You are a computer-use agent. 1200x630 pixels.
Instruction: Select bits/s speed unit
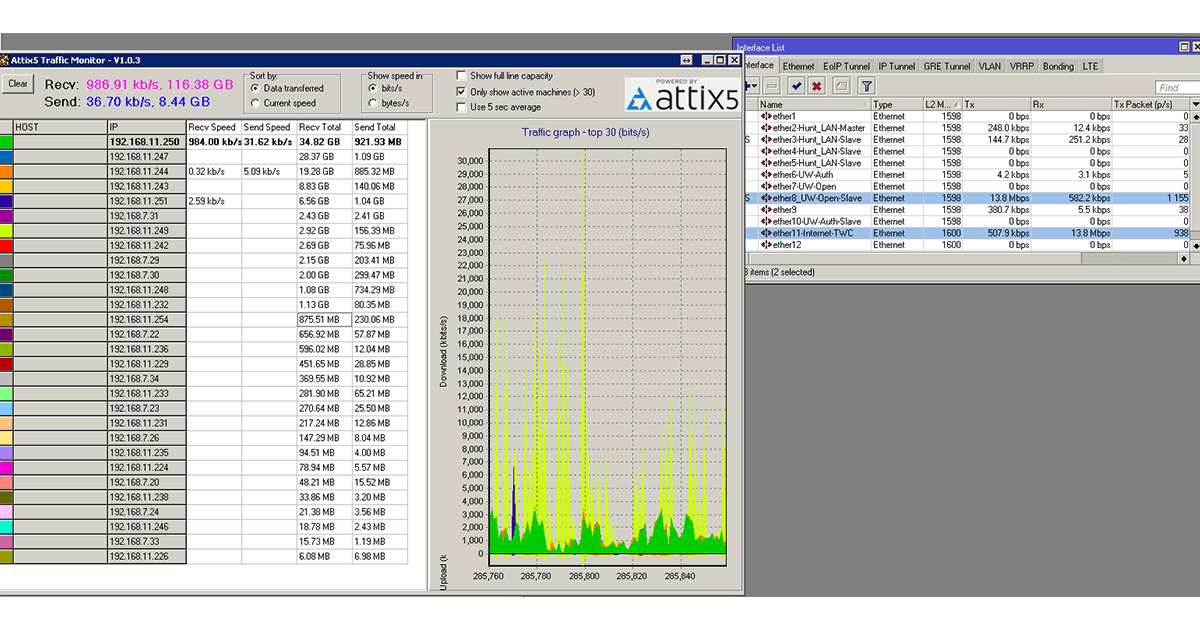pos(373,88)
